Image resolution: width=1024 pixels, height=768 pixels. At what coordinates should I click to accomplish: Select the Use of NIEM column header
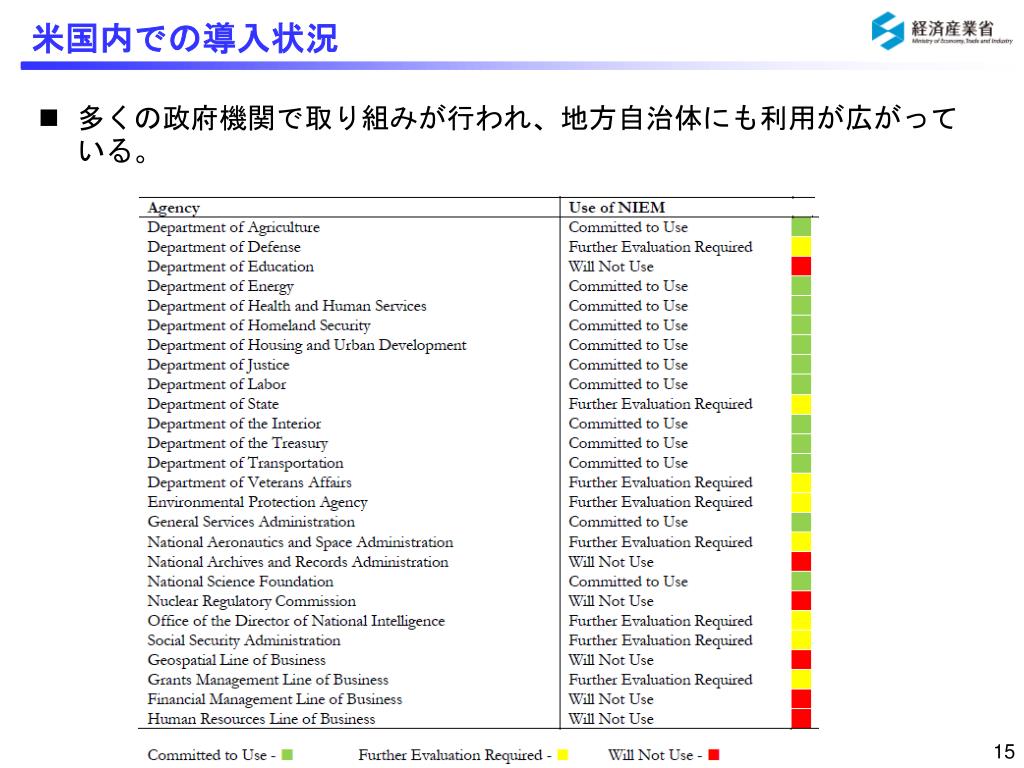616,208
